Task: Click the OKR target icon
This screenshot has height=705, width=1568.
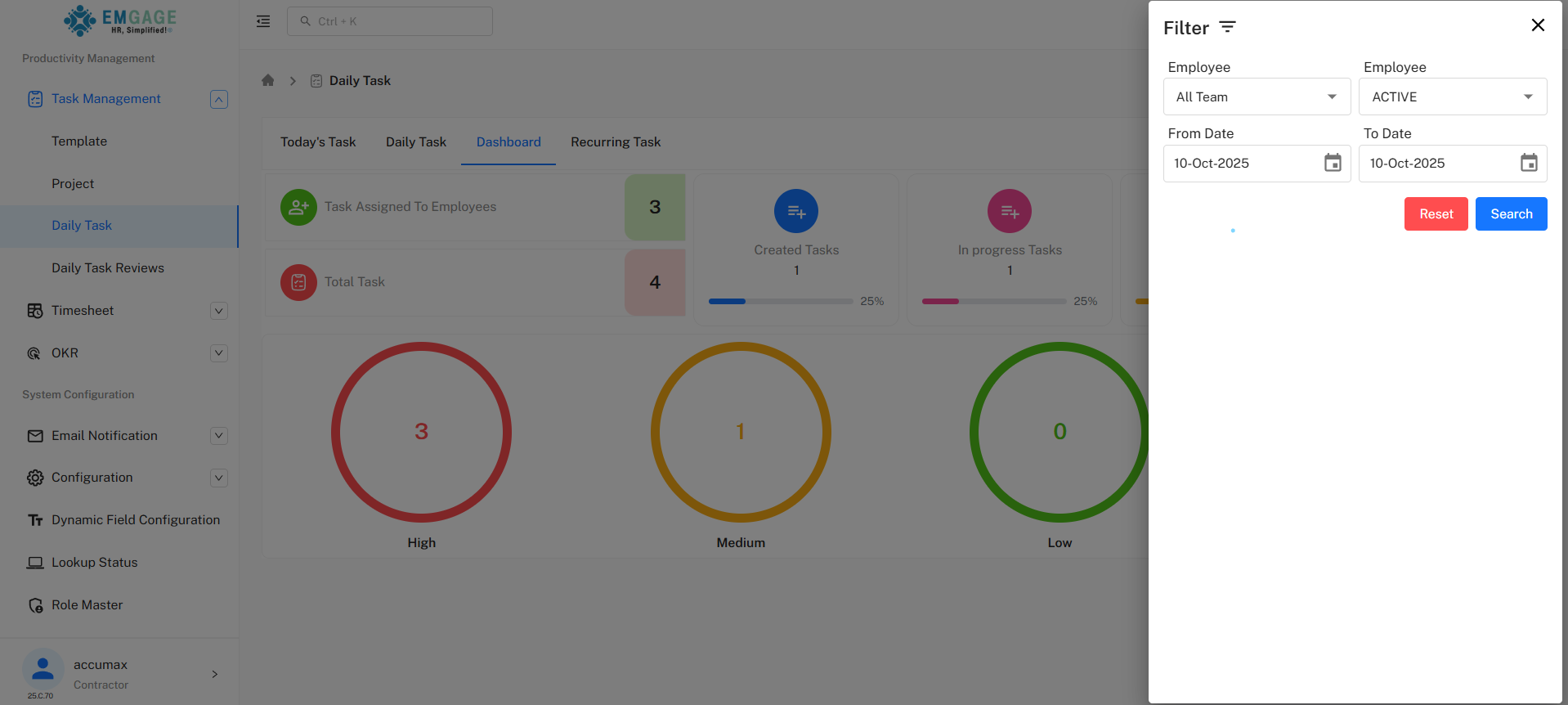Action: (34, 353)
